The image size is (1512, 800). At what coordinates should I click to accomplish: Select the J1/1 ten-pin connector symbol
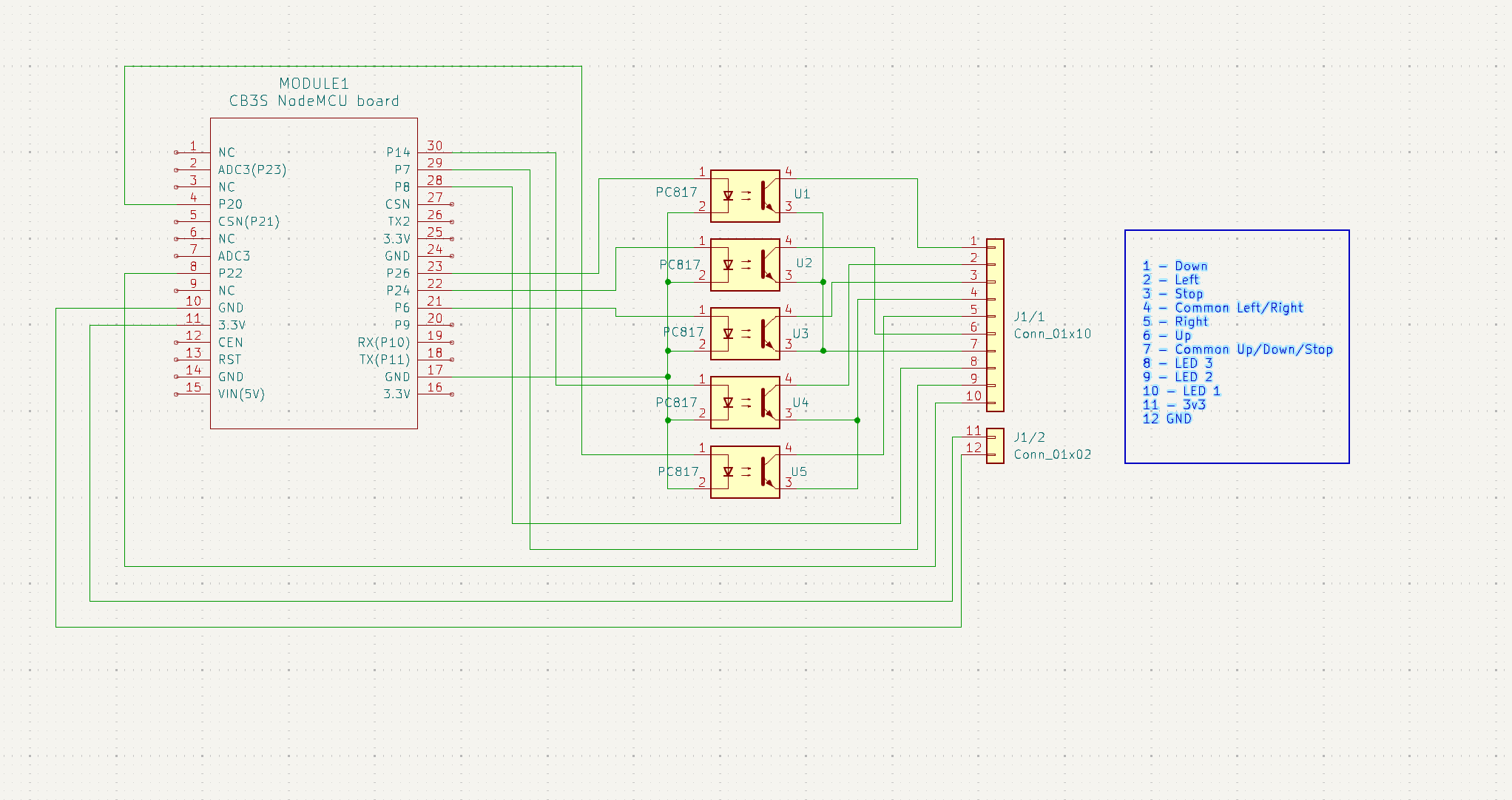click(995, 325)
